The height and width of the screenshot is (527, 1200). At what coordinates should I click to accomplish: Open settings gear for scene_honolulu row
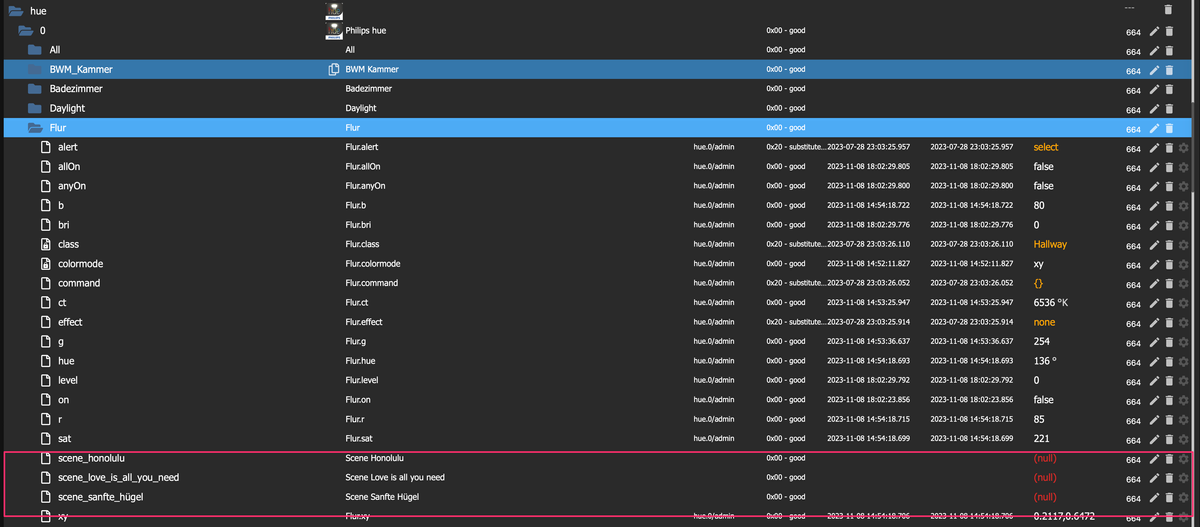click(x=1183, y=460)
